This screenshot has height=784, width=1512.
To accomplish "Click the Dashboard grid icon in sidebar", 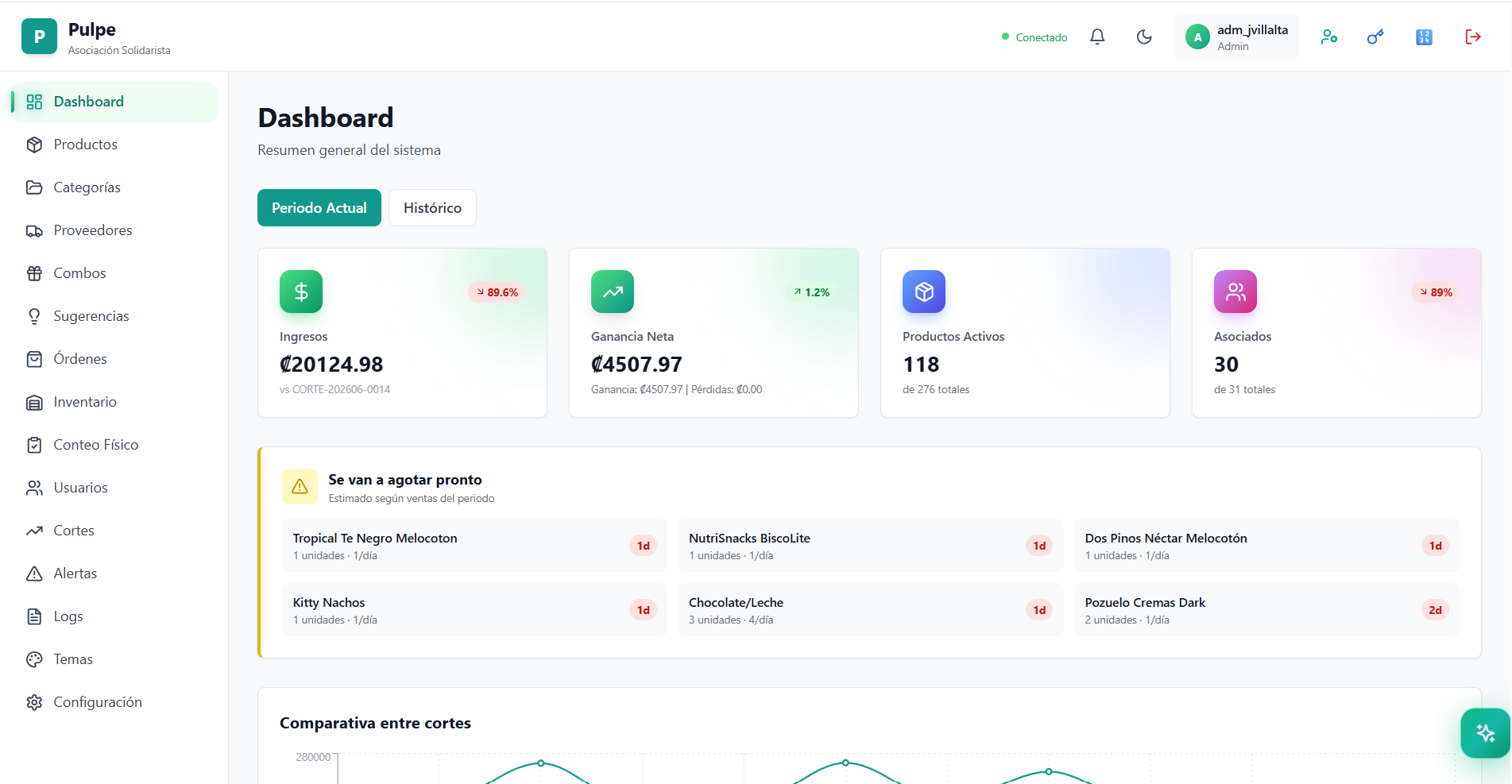I will (34, 102).
